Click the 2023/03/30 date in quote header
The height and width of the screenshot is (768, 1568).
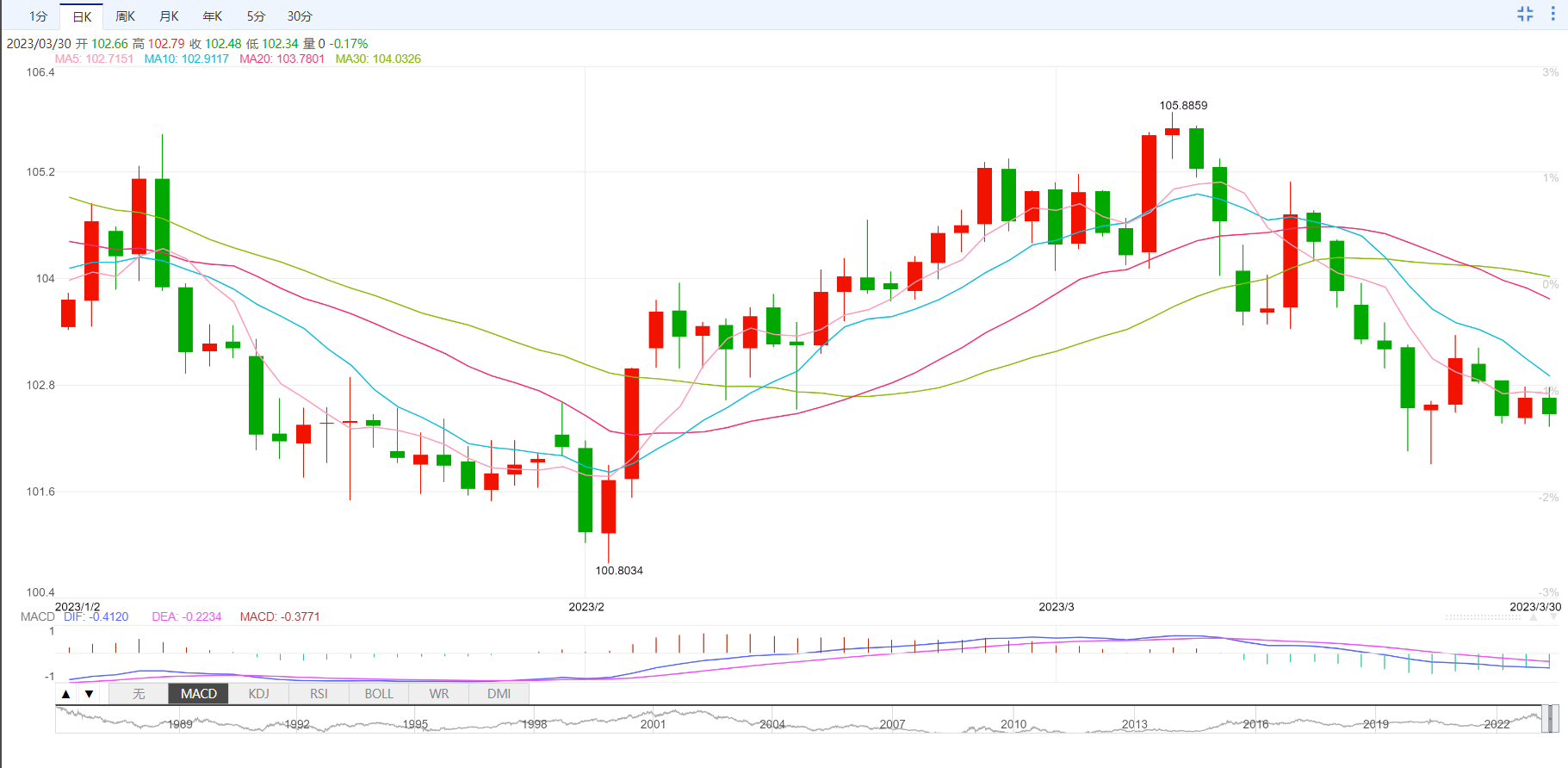39,43
